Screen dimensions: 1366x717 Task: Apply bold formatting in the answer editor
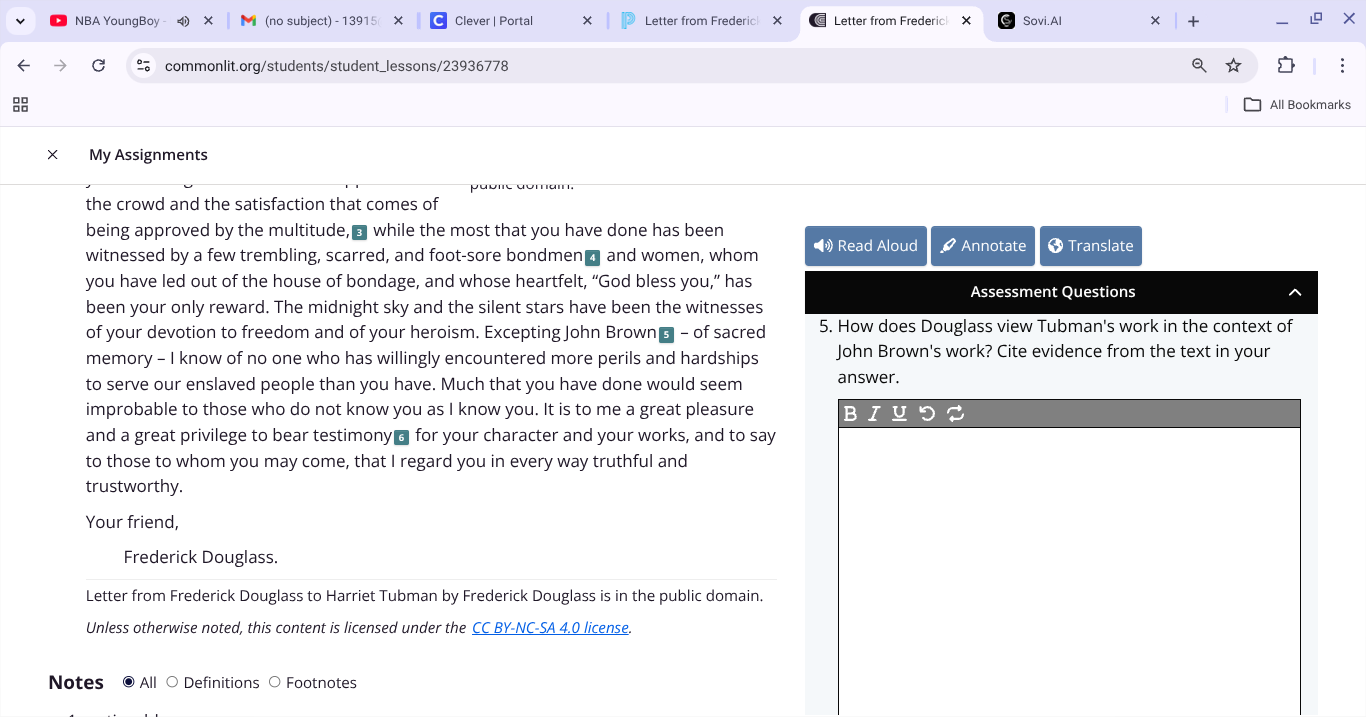(849, 413)
